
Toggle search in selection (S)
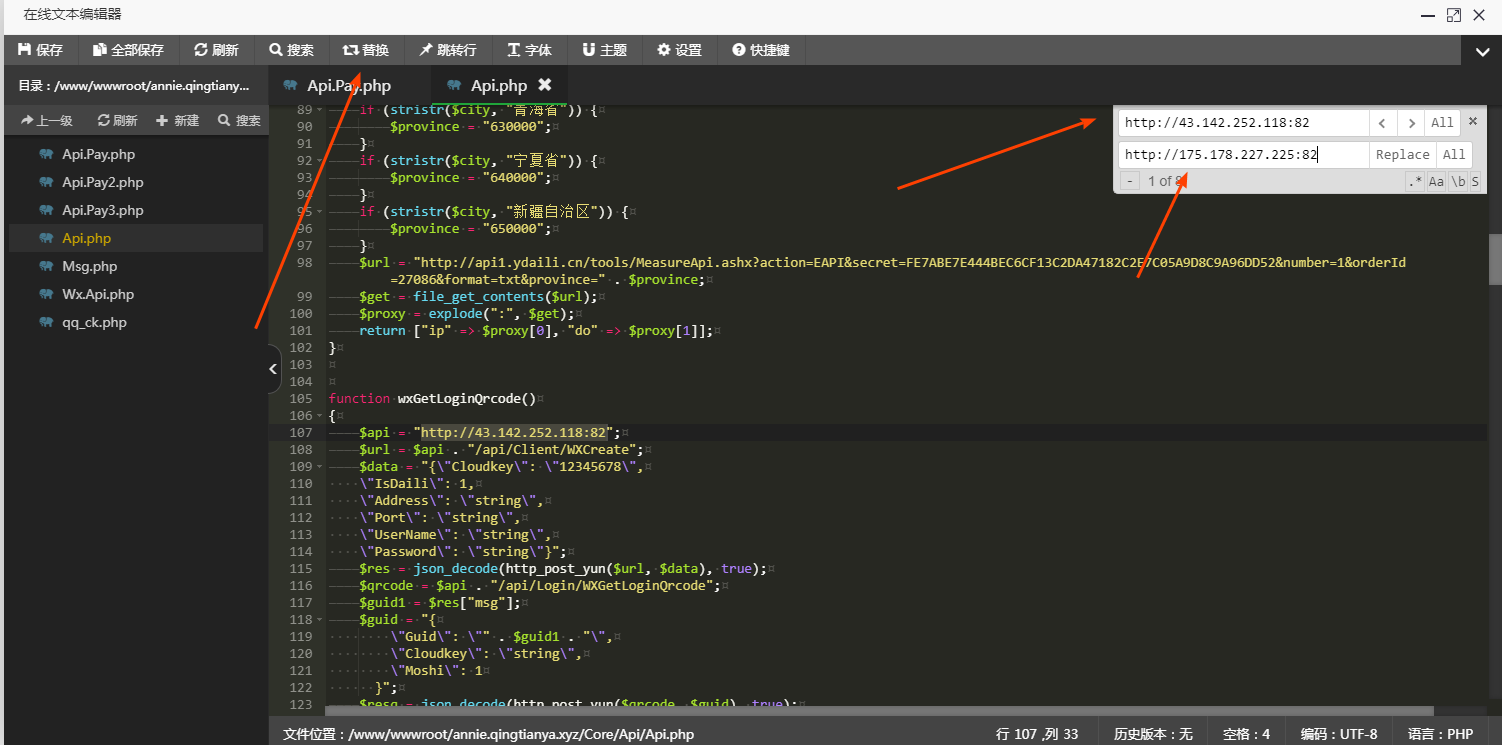(1475, 181)
